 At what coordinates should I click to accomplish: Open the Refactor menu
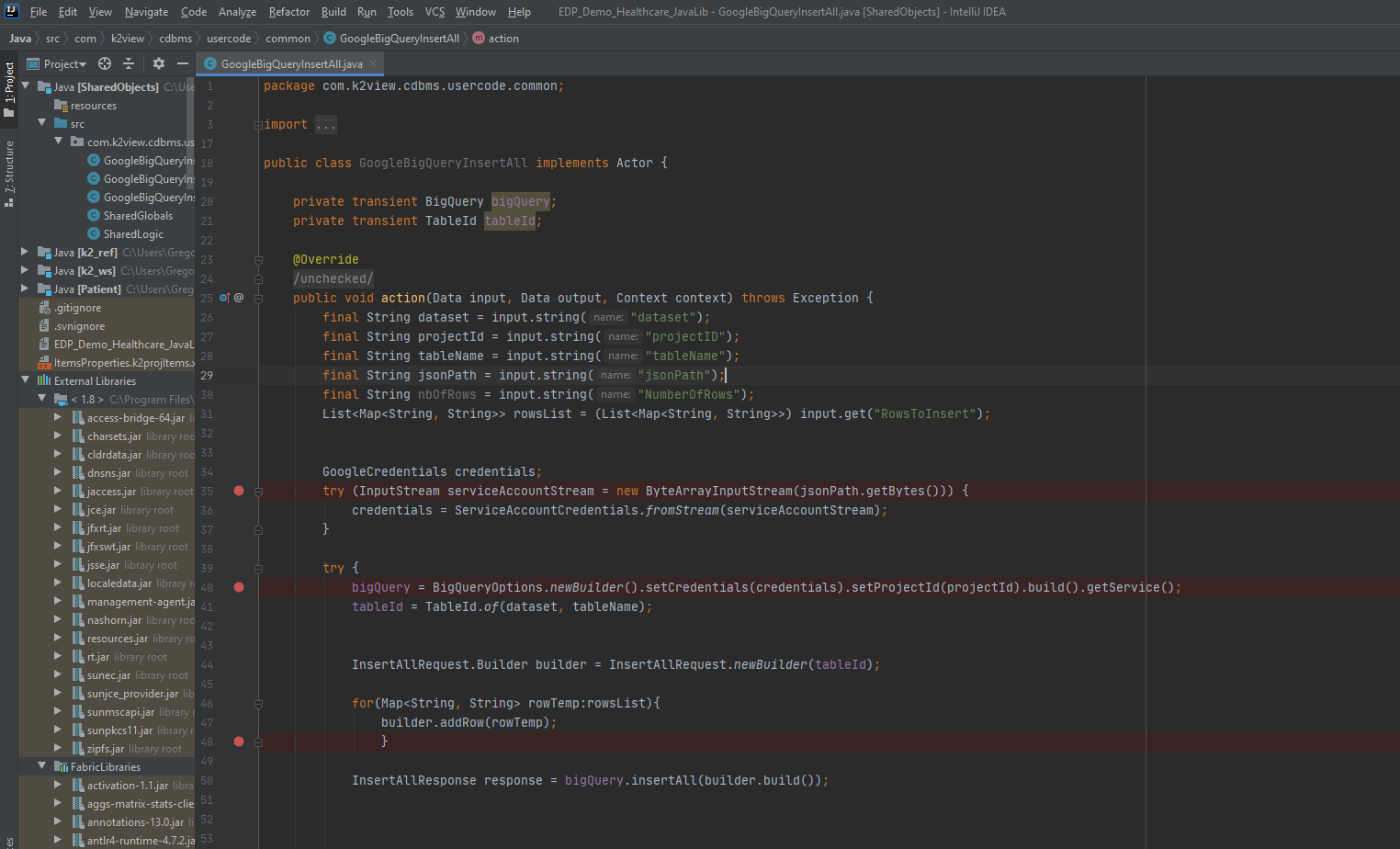click(x=288, y=12)
